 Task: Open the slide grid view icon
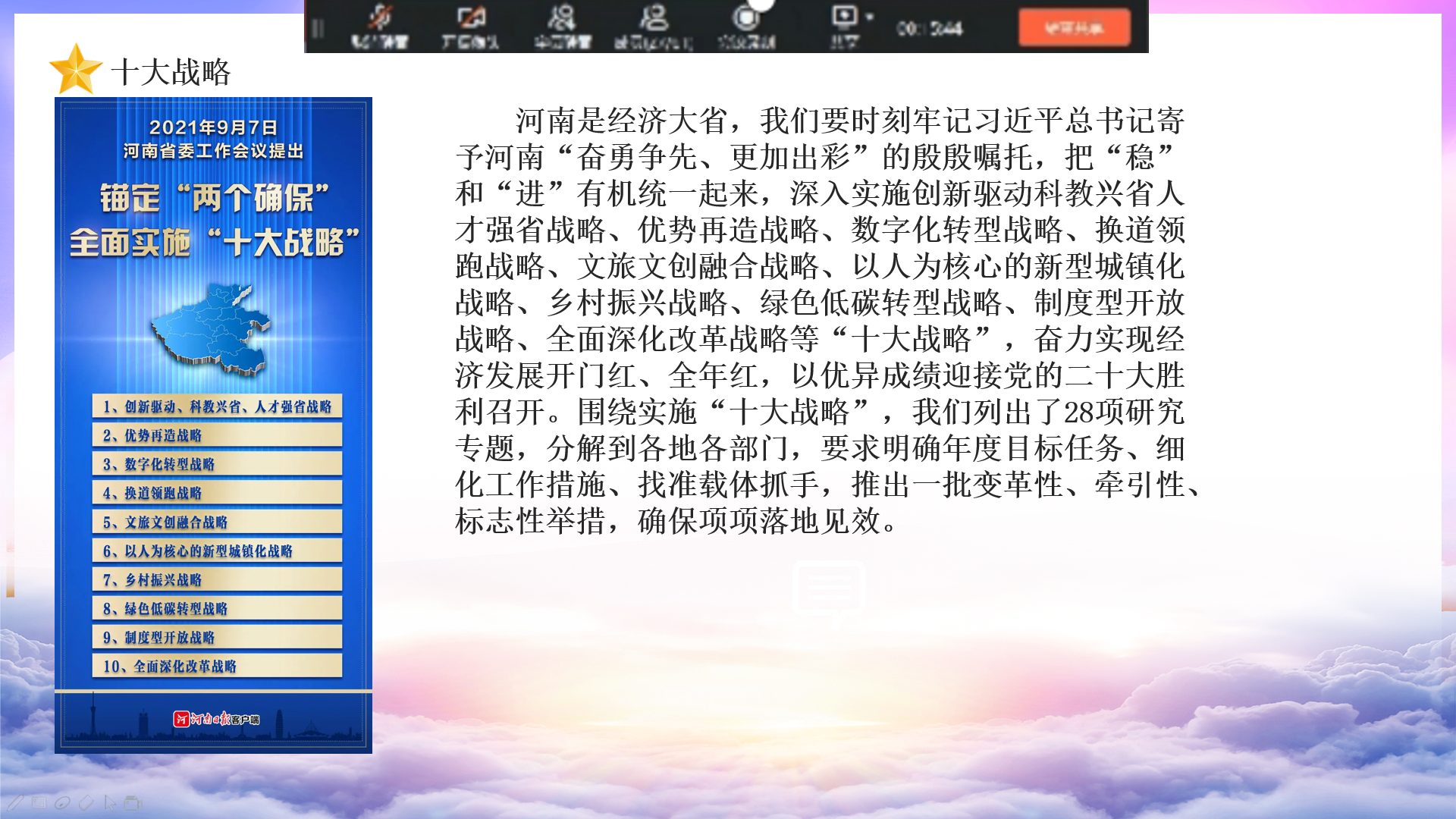point(39,802)
